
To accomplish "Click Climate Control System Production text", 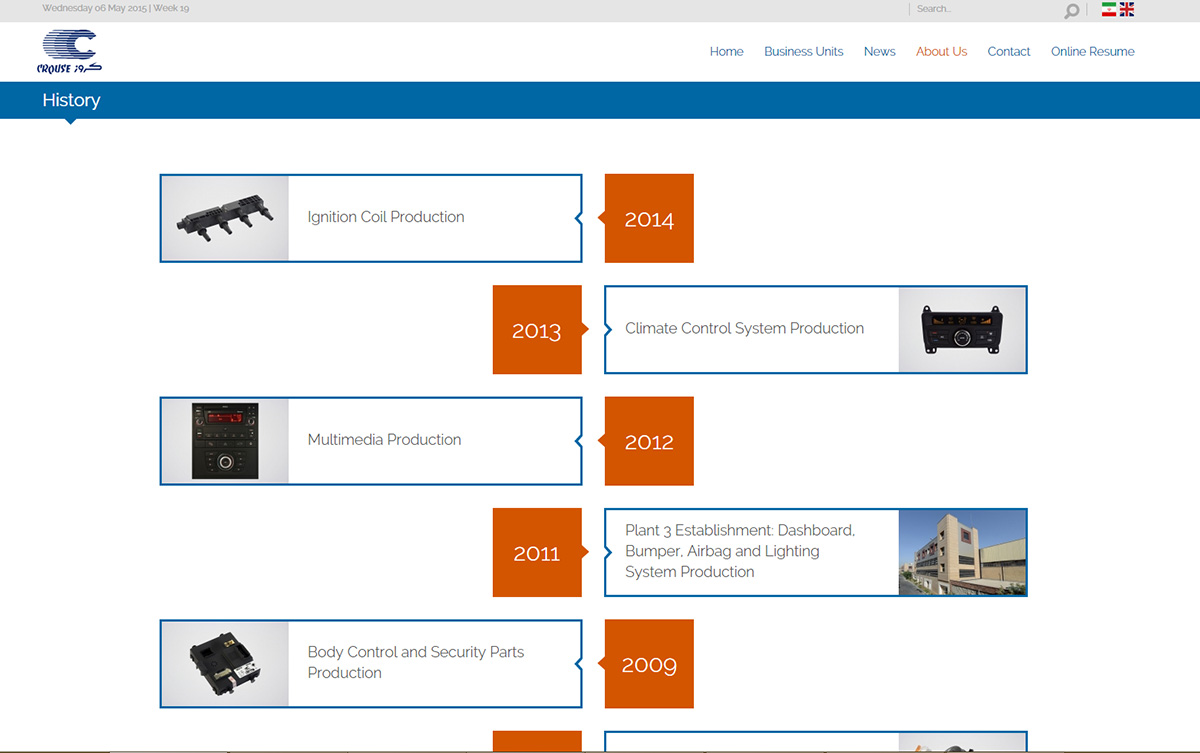I will [745, 328].
